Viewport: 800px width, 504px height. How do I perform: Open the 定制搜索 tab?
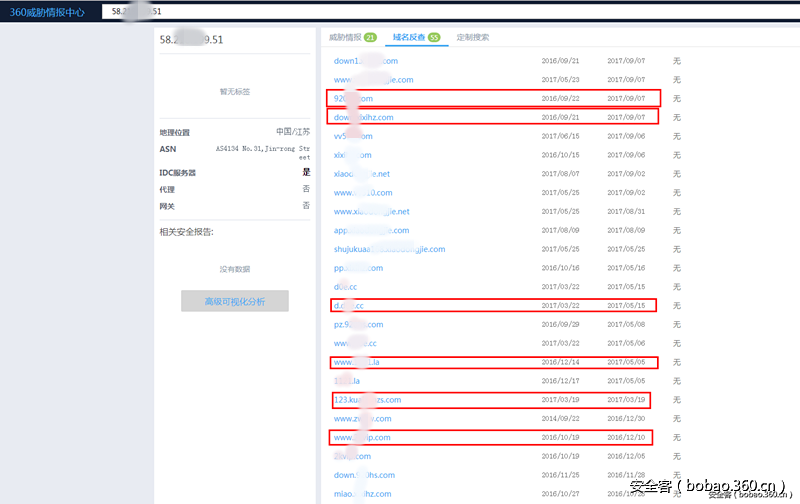[473, 37]
